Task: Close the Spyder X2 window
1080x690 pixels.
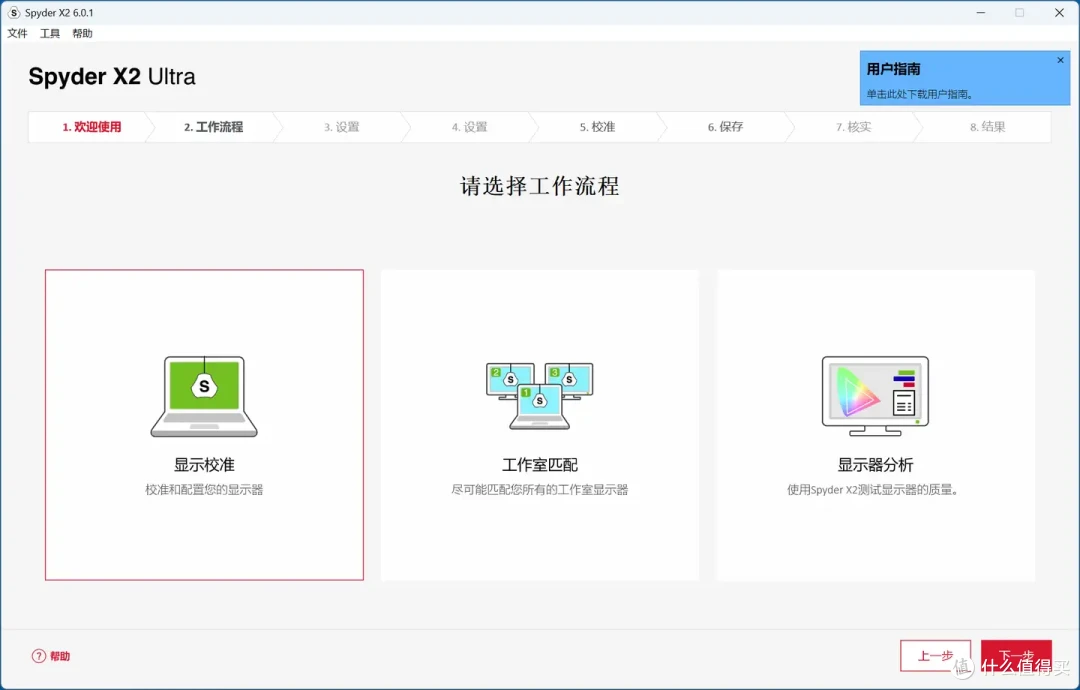Action: [x=1059, y=12]
